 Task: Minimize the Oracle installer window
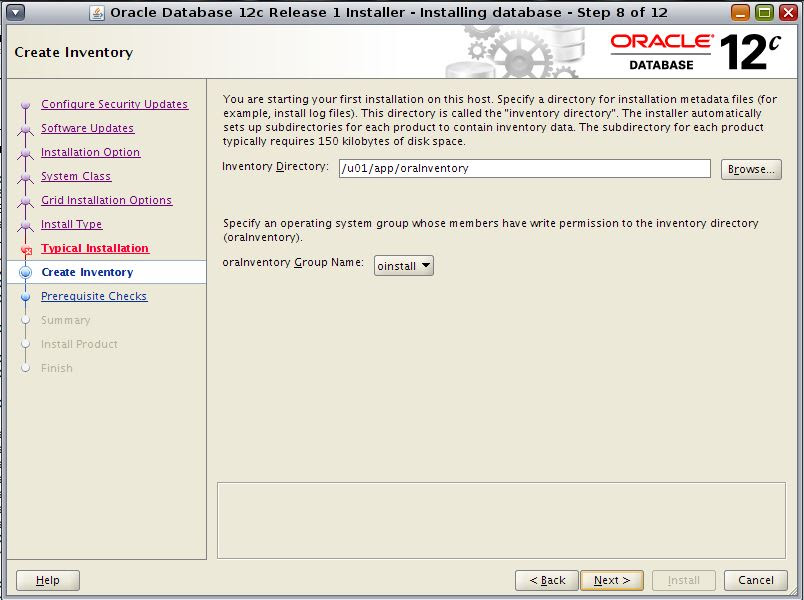(740, 12)
